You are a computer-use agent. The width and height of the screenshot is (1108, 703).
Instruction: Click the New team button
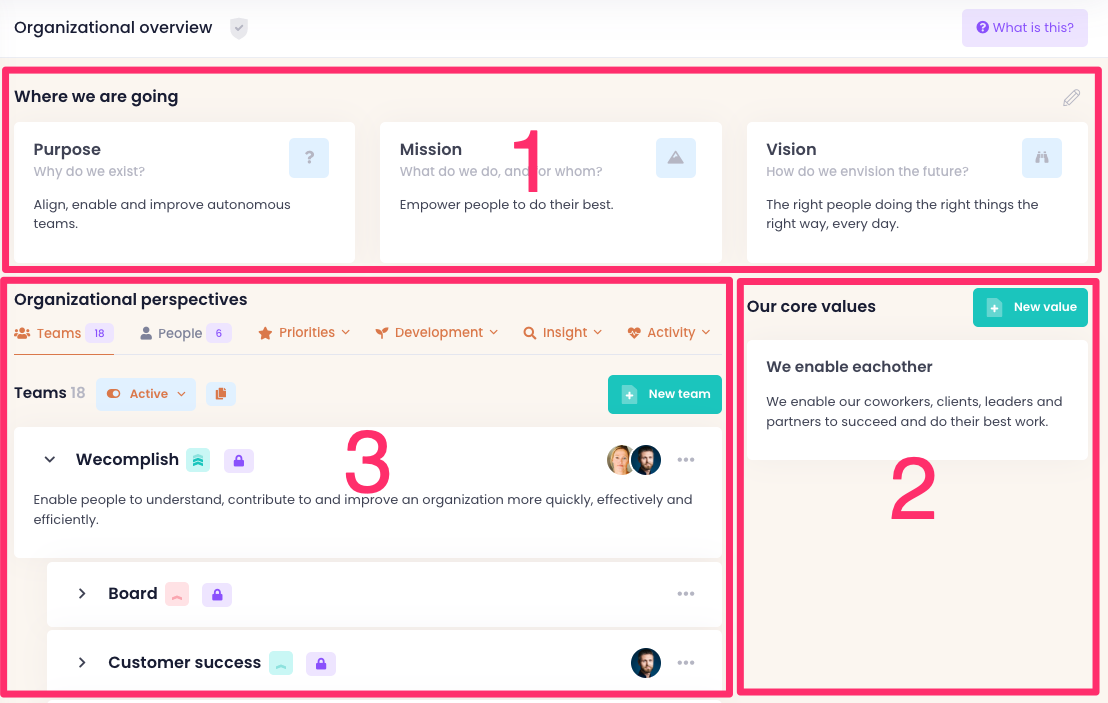[x=665, y=394]
